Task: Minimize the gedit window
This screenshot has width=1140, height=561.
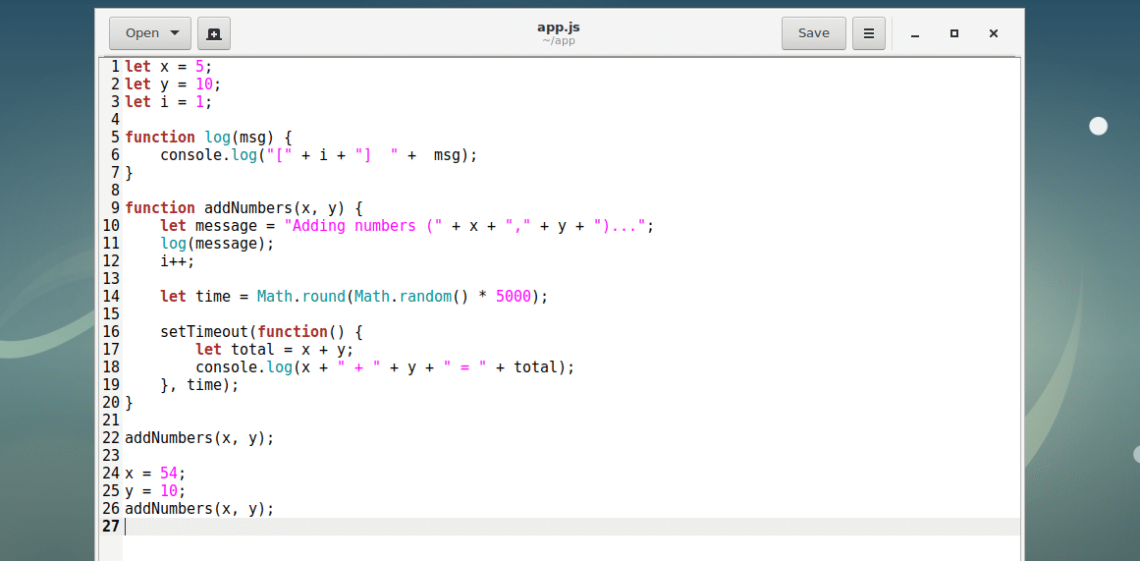Action: click(x=914, y=33)
